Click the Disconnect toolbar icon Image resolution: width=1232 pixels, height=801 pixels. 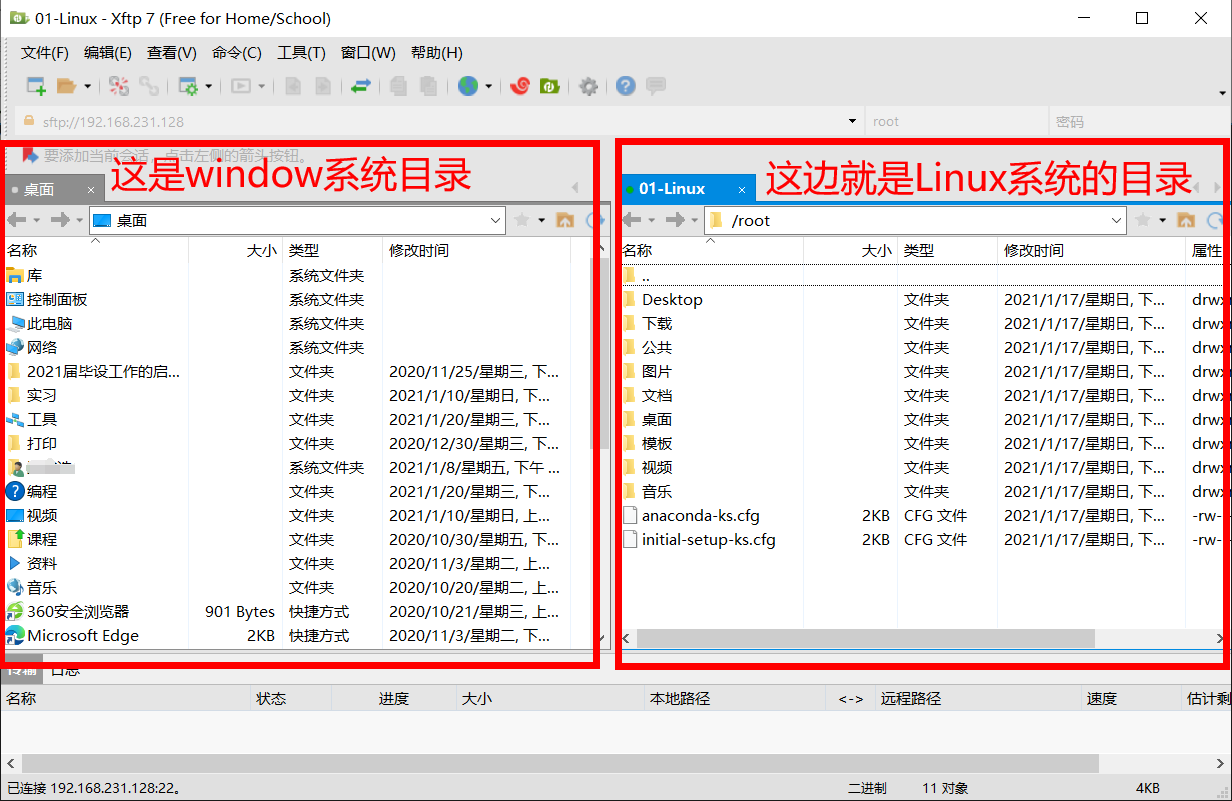119,86
